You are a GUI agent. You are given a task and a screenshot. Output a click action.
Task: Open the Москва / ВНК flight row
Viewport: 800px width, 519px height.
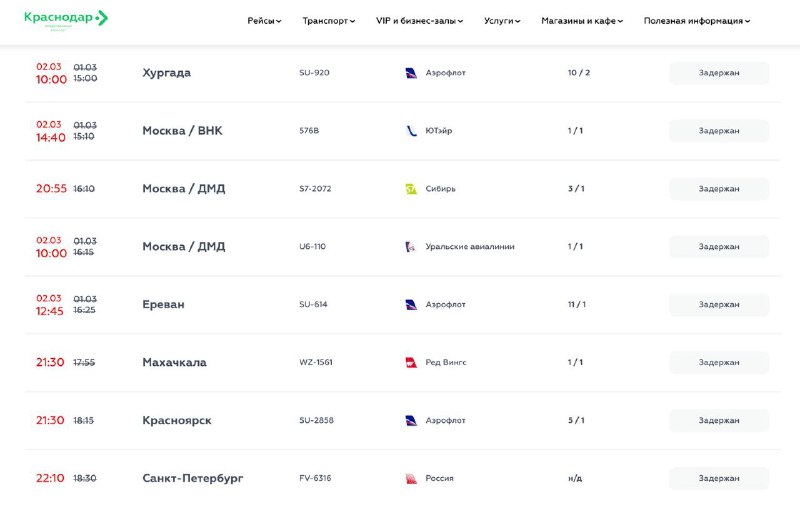coord(182,131)
